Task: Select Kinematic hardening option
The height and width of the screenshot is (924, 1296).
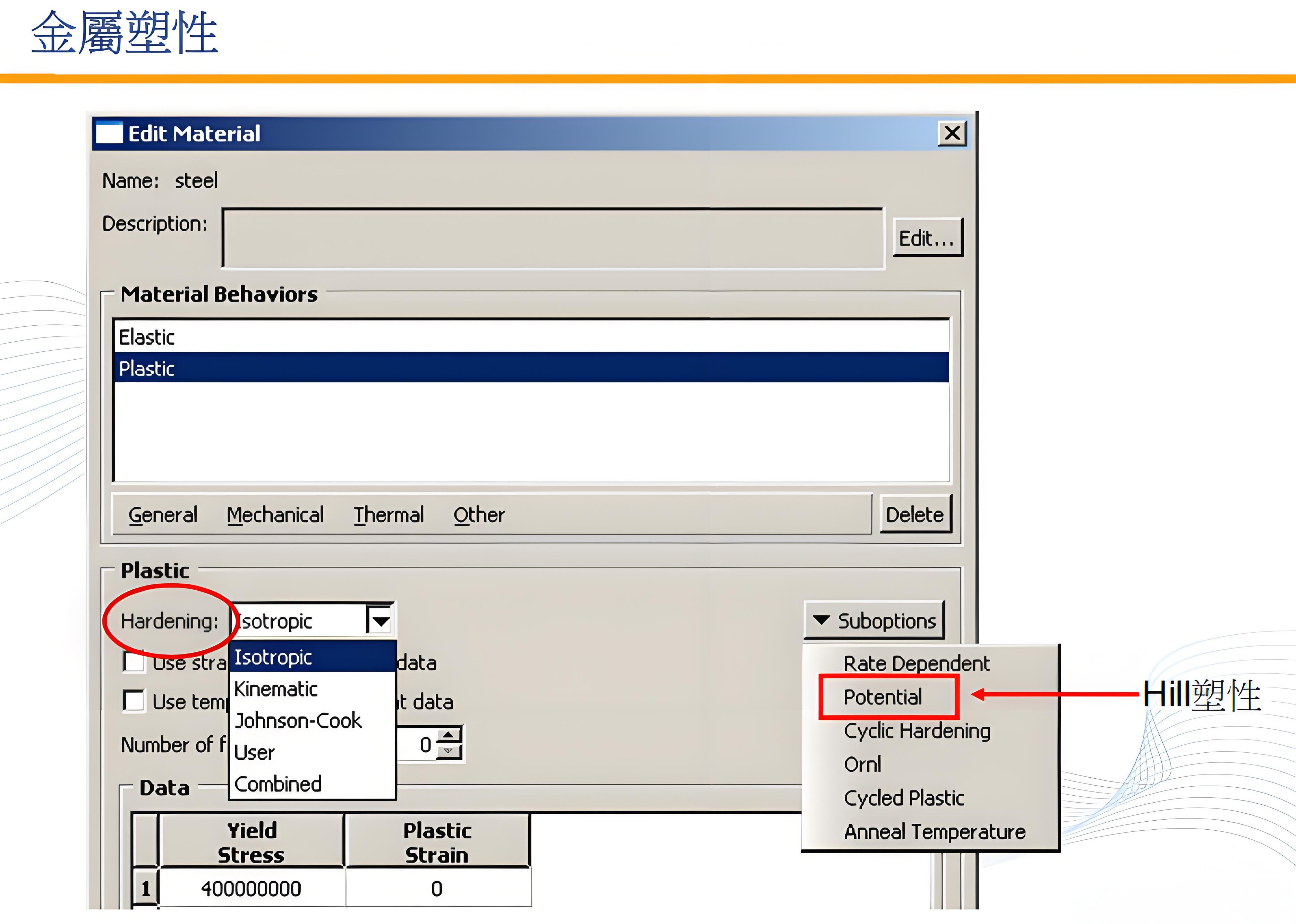Action: click(x=276, y=689)
